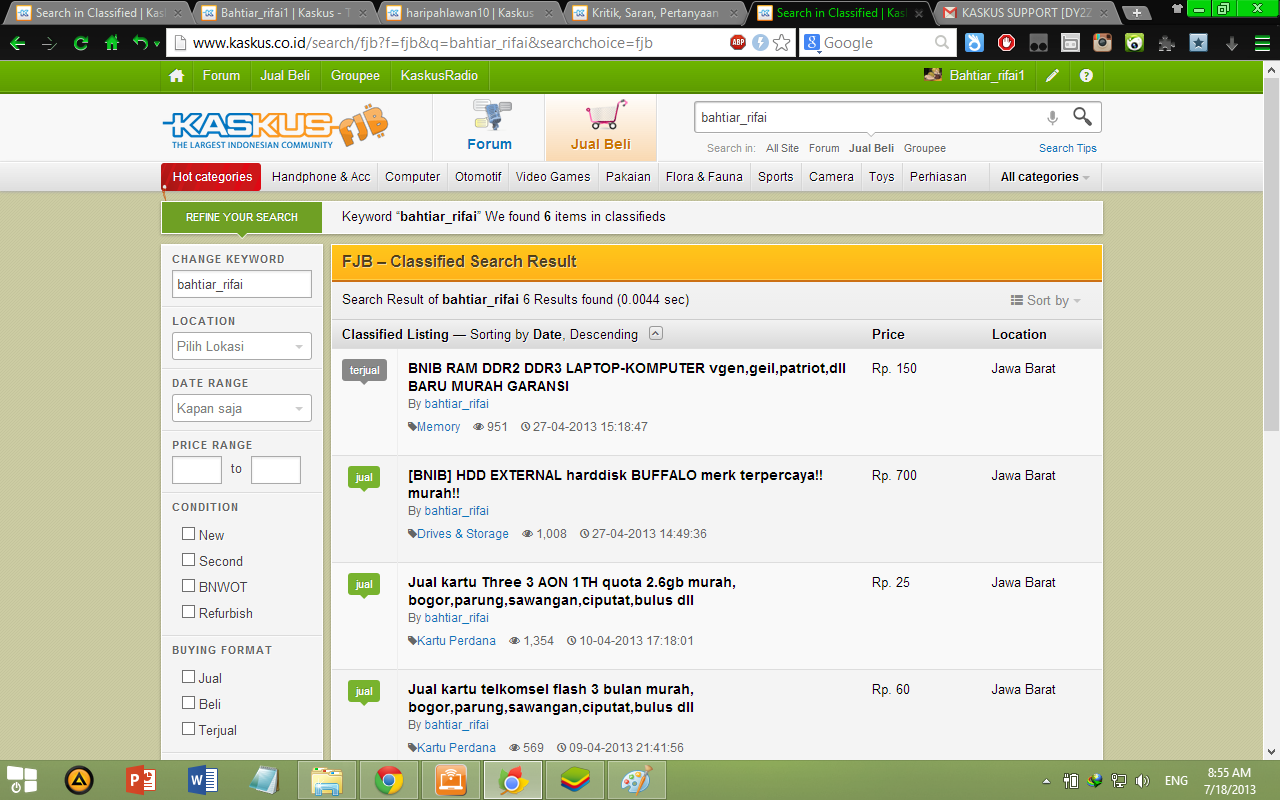This screenshot has width=1280, height=800.
Task: Select the Flora & Fauna category
Action: 704,177
